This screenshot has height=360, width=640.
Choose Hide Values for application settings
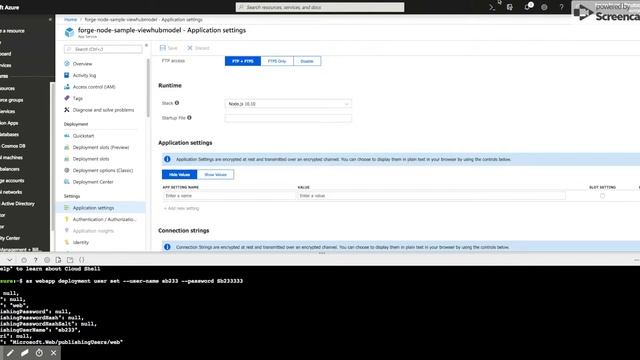click(x=180, y=175)
